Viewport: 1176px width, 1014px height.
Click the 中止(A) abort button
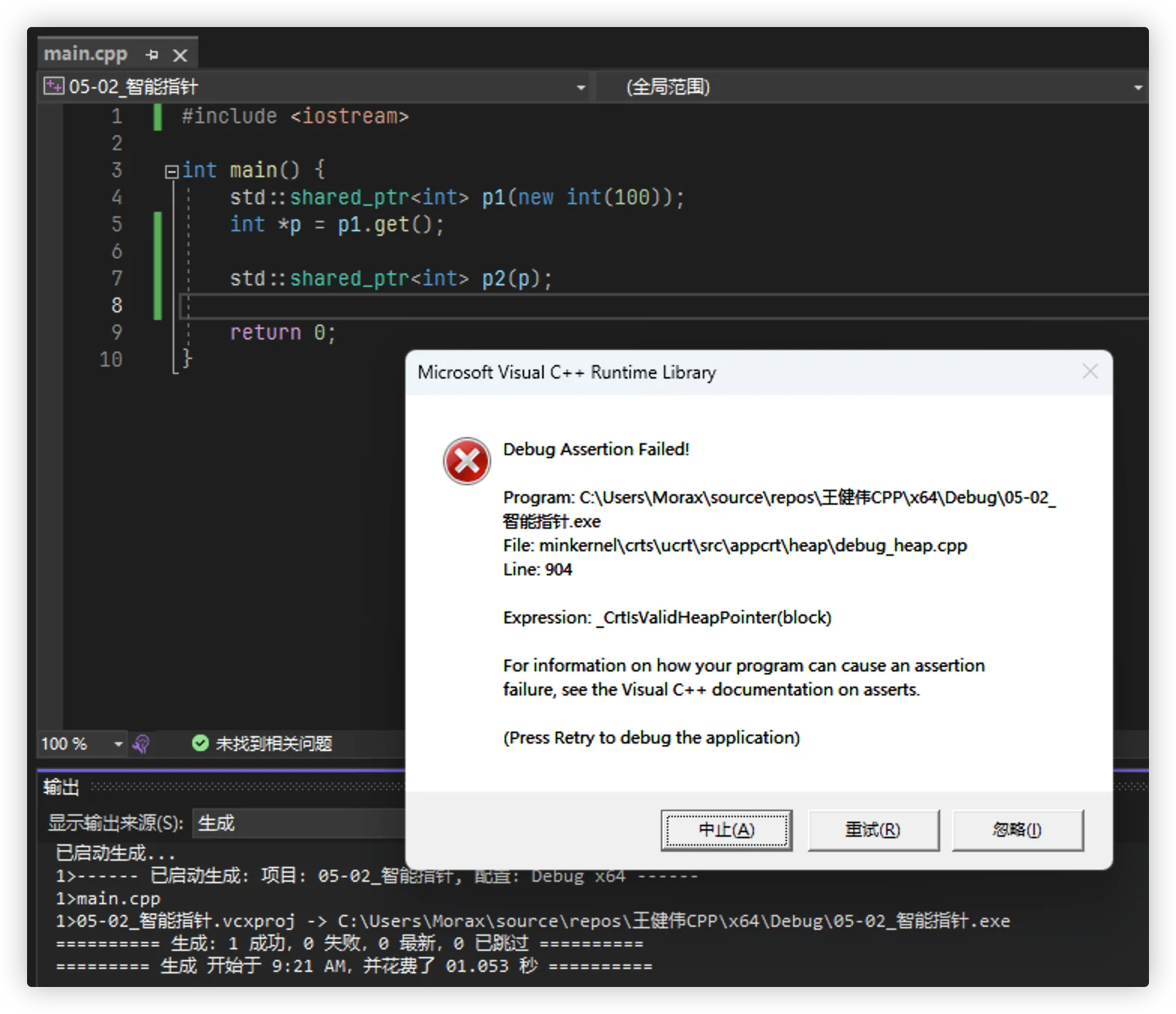click(x=726, y=830)
